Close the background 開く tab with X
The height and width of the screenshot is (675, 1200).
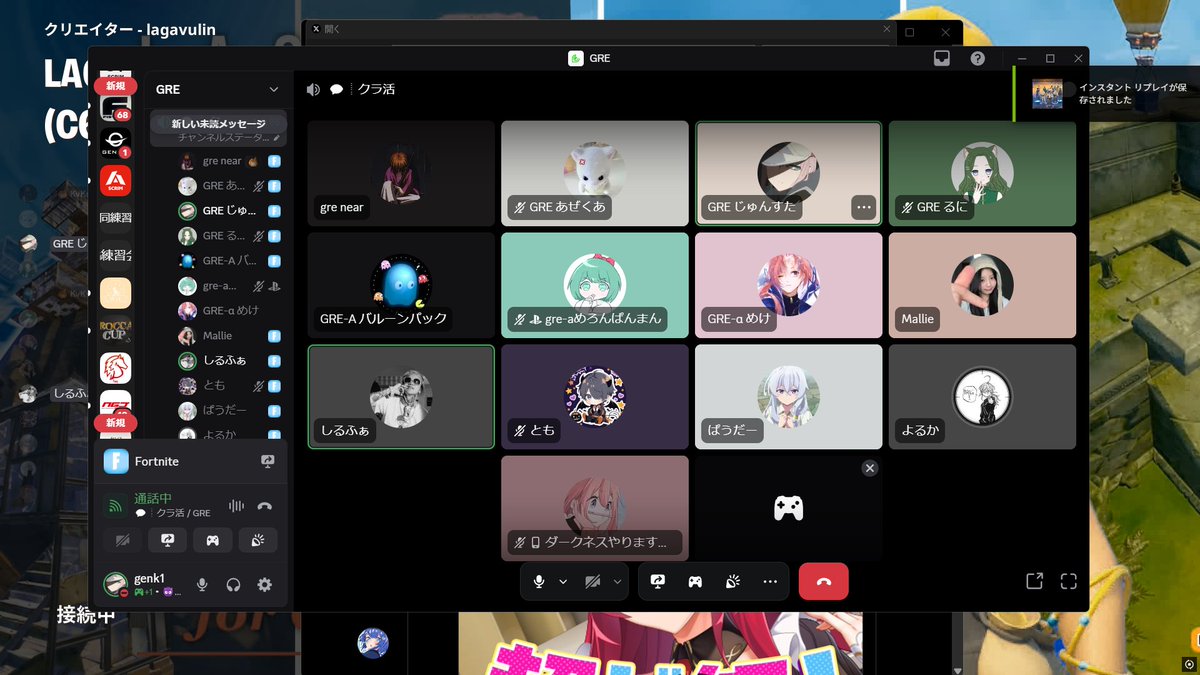point(886,29)
